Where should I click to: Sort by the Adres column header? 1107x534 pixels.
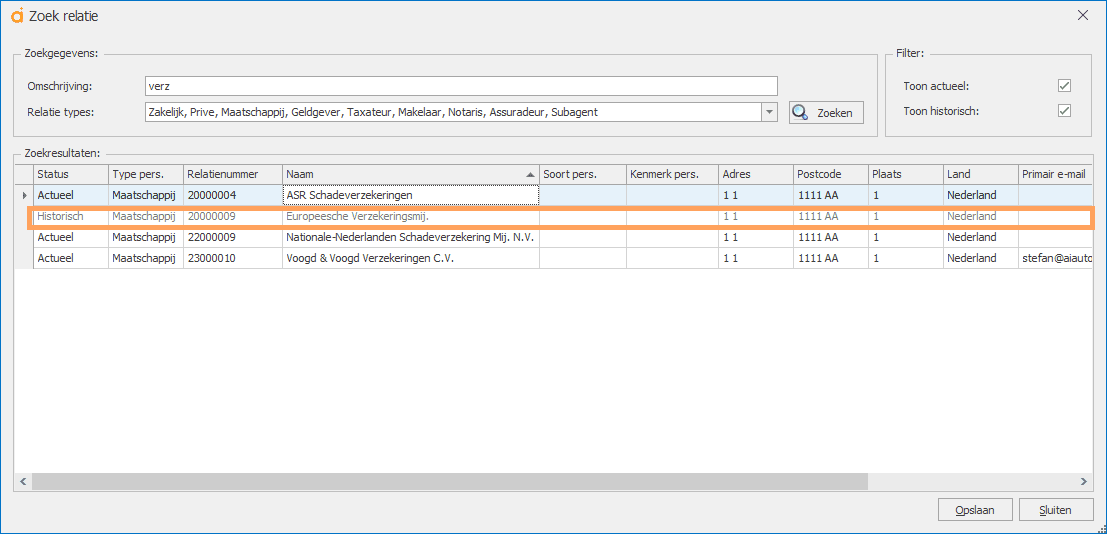755,174
